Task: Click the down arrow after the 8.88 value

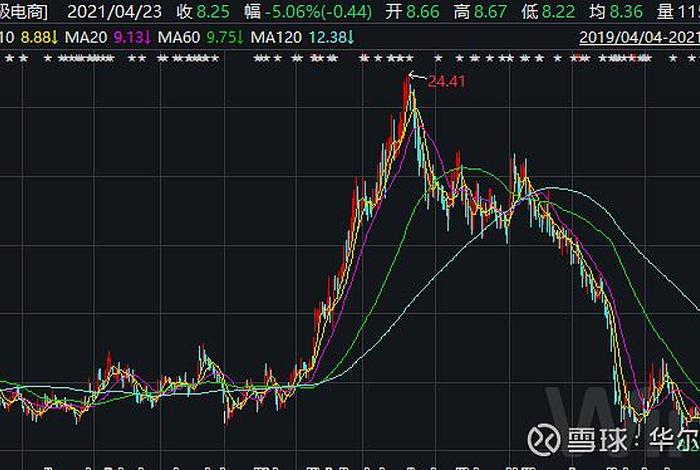Action: coord(55,37)
